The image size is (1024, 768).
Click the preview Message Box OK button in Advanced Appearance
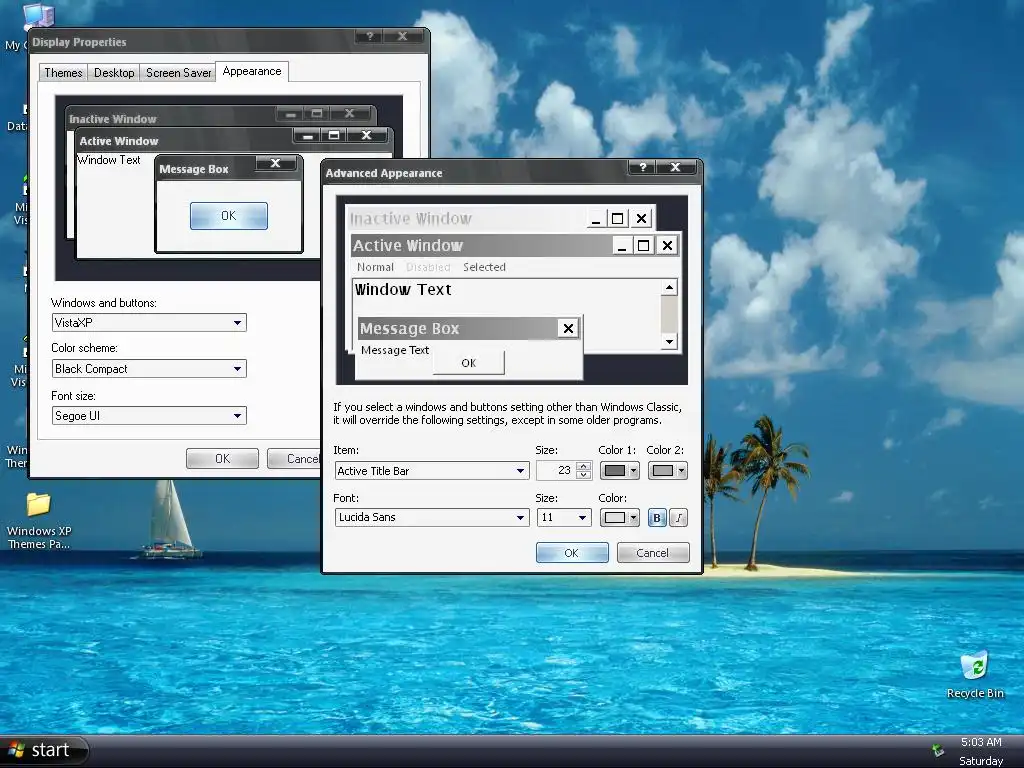tap(469, 363)
